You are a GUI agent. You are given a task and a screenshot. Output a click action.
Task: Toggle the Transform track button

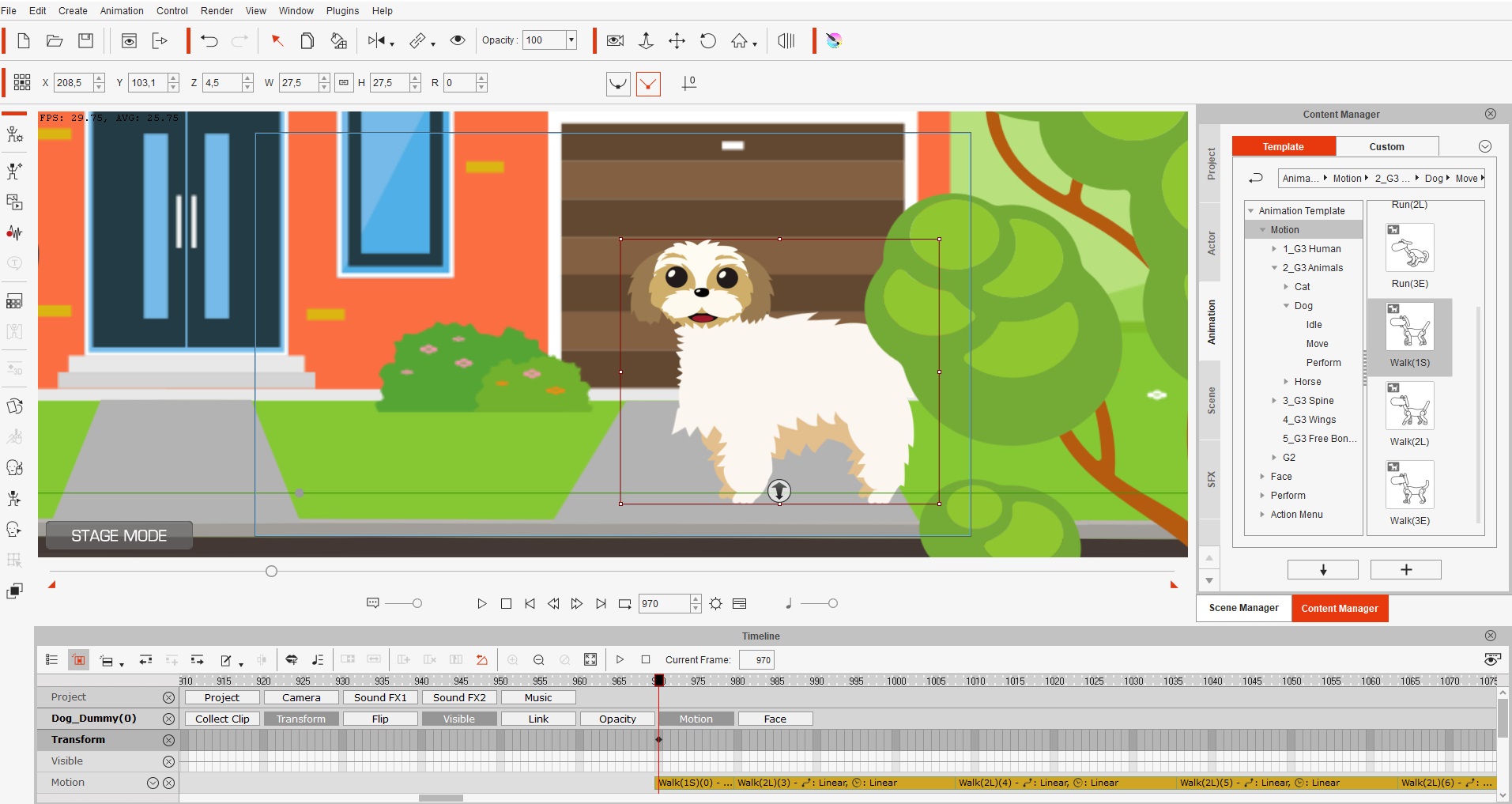(x=301, y=719)
